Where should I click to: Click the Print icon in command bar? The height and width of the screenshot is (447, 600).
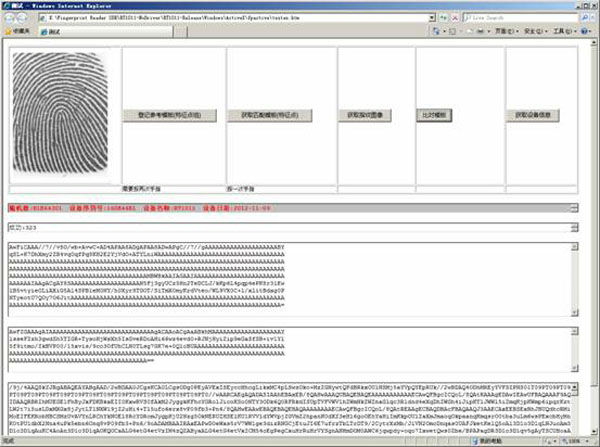tap(480, 31)
